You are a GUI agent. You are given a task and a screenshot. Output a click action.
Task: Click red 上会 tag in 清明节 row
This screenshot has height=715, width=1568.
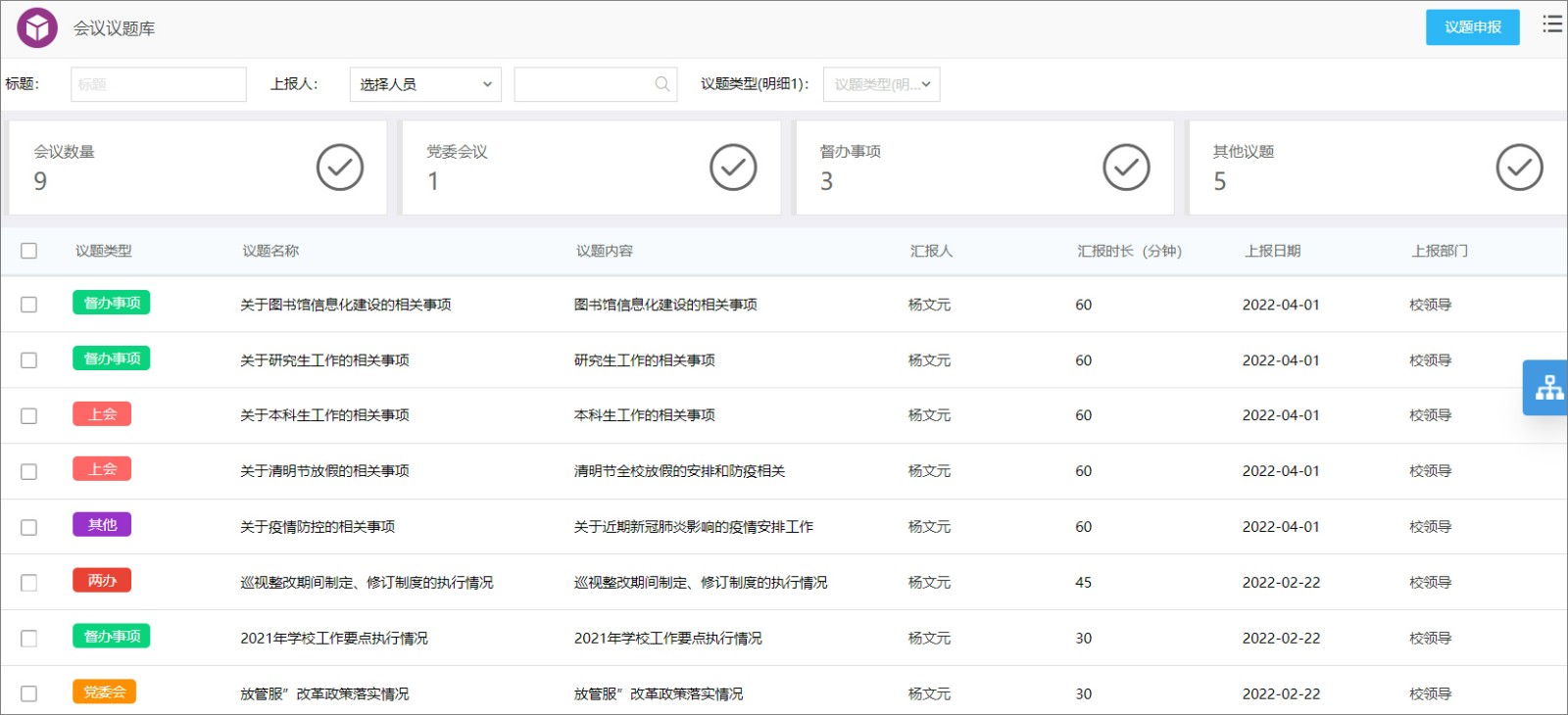click(102, 469)
